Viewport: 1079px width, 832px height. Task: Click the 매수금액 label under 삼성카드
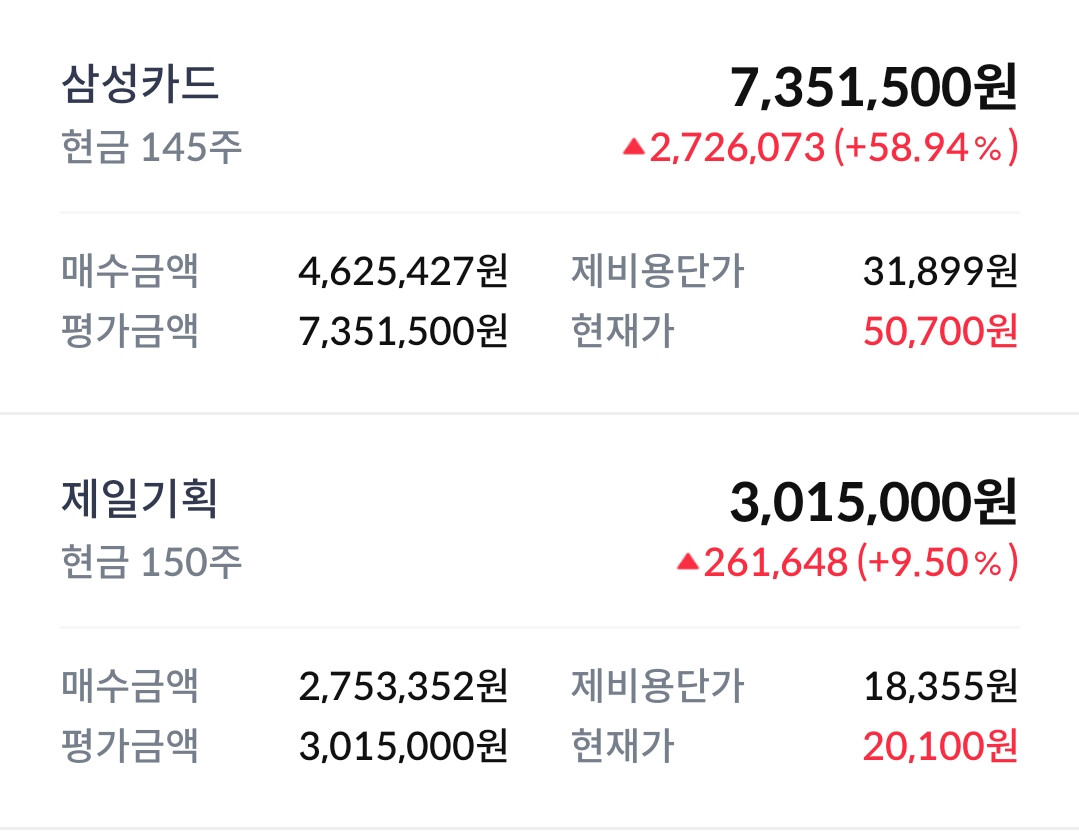[x=130, y=270]
